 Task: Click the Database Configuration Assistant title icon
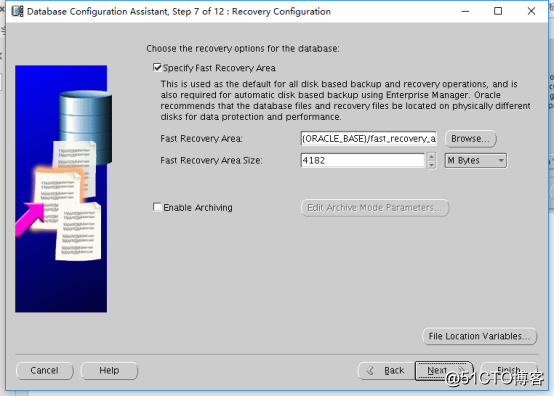pos(17,11)
